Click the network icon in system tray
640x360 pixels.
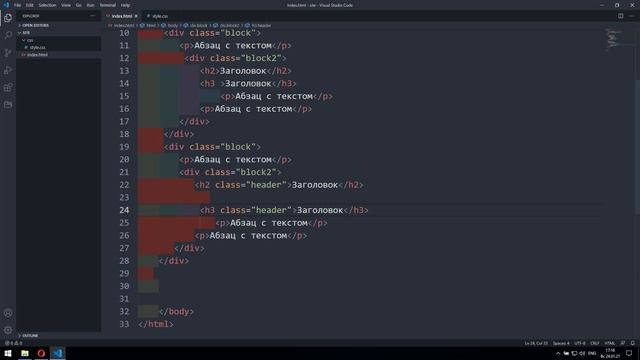click(x=574, y=353)
